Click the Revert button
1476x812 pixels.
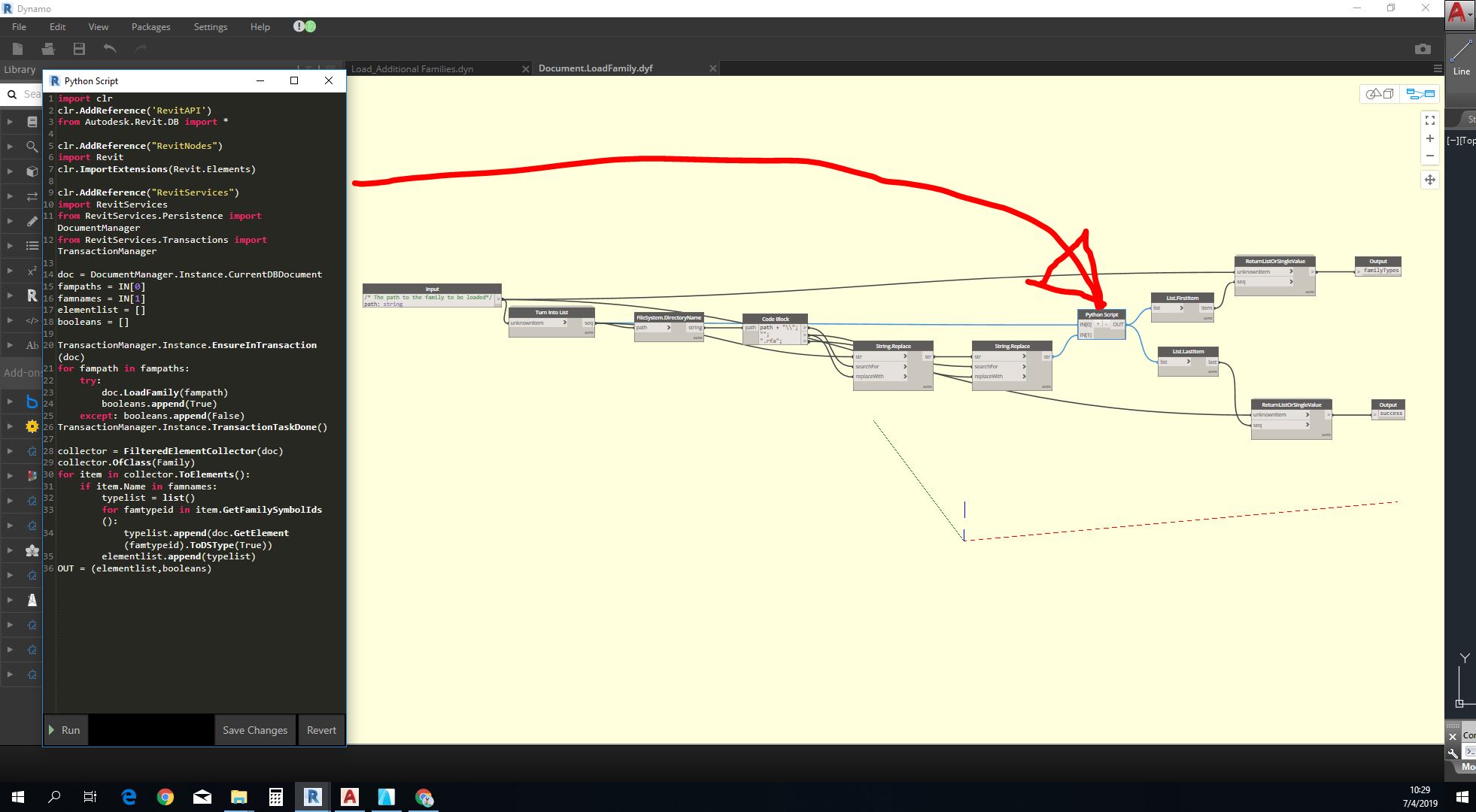tap(321, 730)
